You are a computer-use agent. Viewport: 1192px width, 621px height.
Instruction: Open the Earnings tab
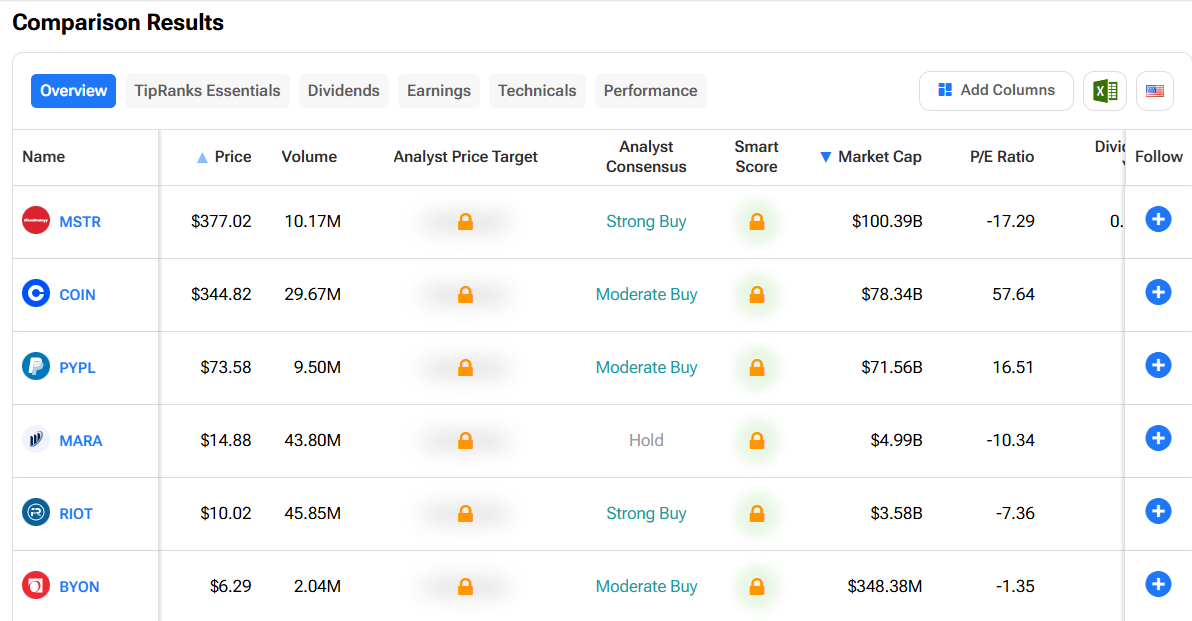[x=439, y=90]
